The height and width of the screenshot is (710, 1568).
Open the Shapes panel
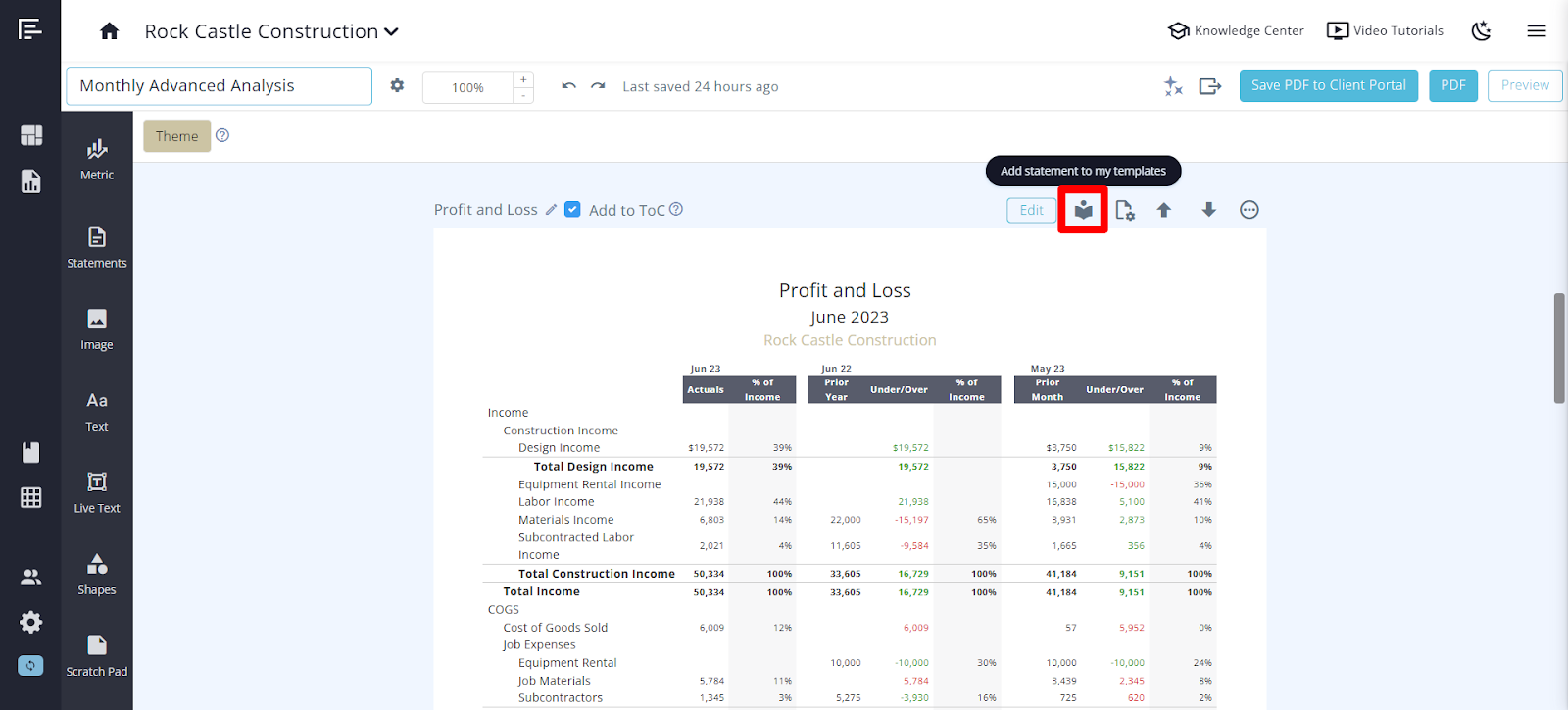97,575
